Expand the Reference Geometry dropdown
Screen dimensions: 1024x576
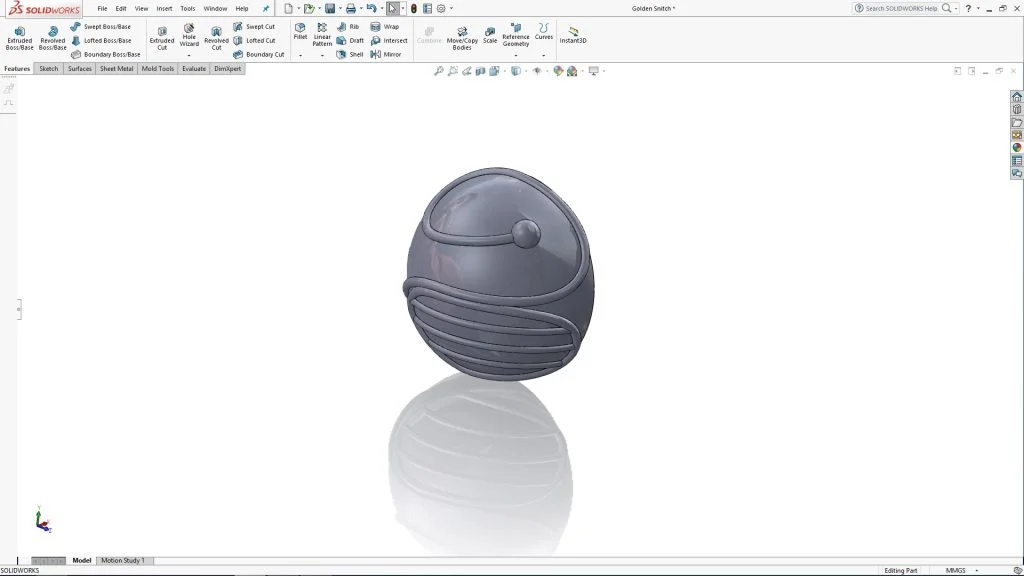(516, 56)
